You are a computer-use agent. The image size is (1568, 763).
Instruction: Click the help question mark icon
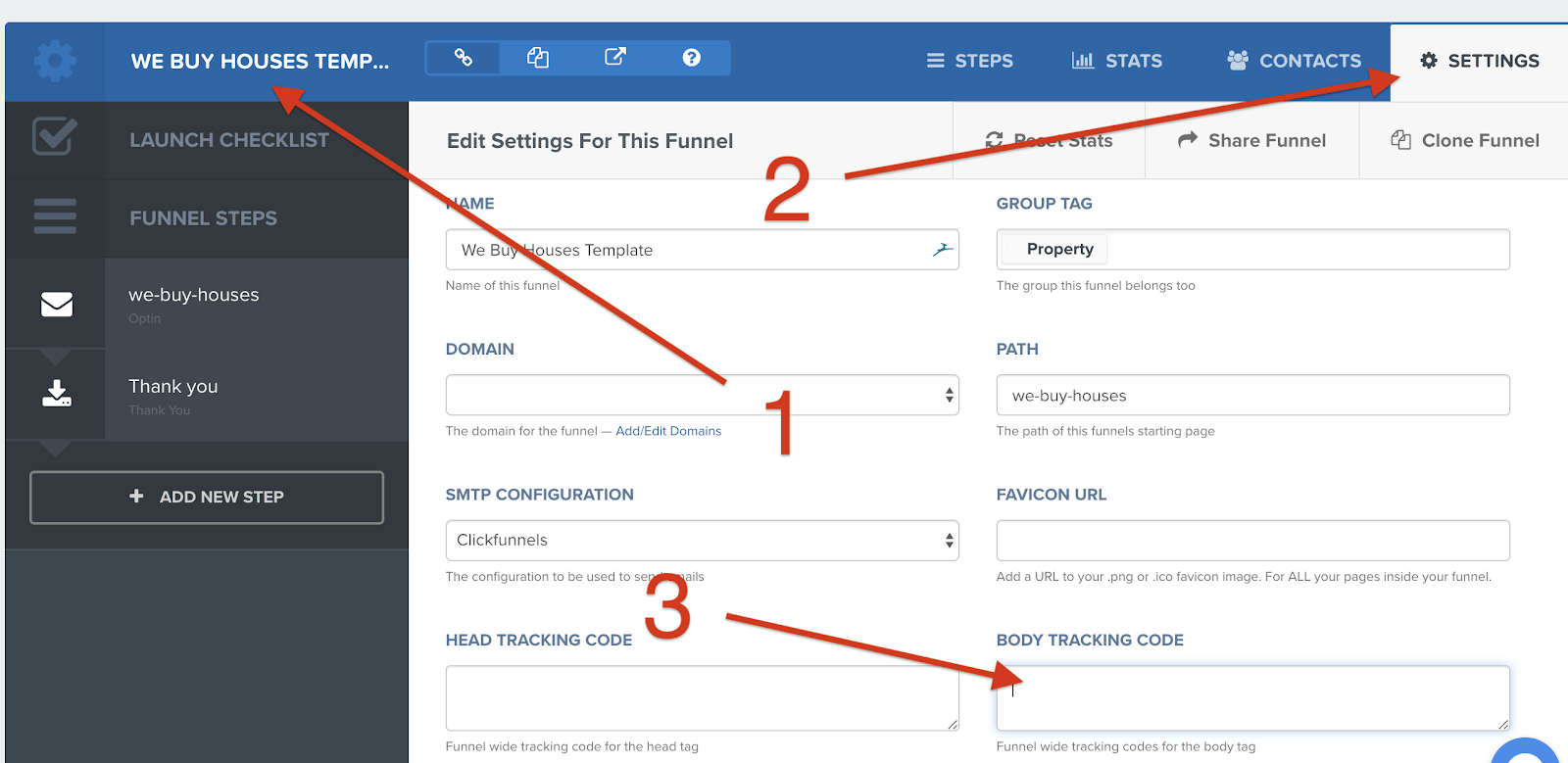coord(692,58)
